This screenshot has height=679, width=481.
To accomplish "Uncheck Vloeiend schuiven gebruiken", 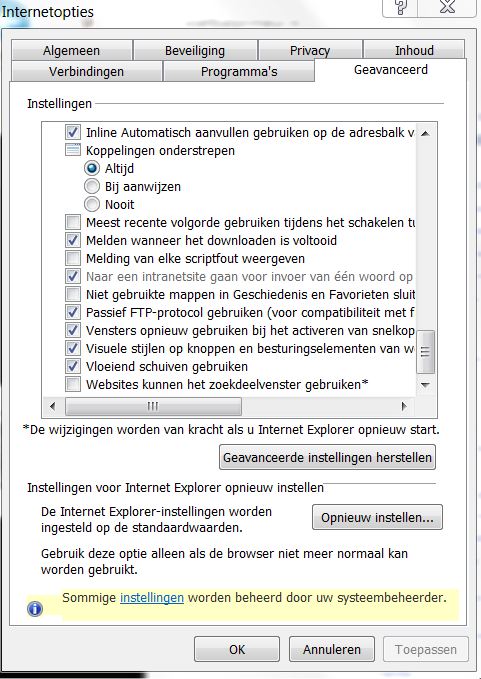I will coord(73,366).
